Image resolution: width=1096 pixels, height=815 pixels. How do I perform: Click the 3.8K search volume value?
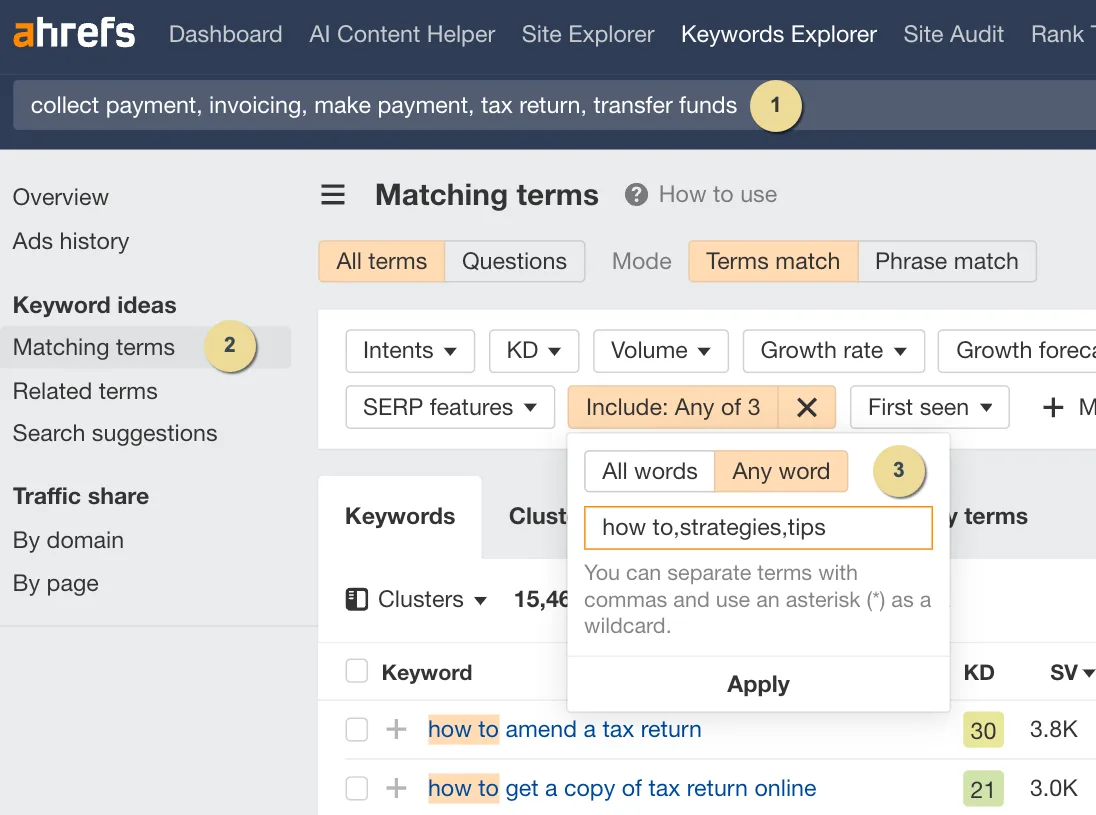pos(1053,729)
